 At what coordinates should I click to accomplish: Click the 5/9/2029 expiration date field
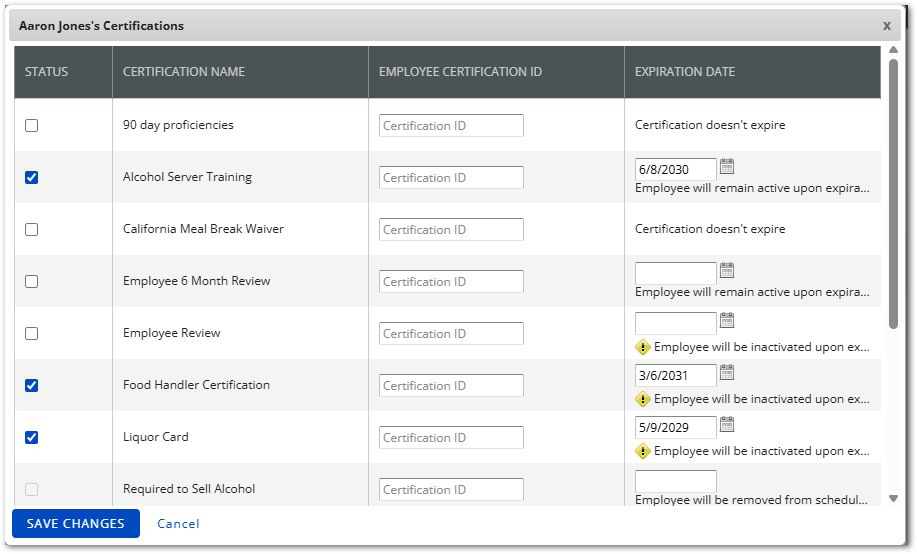point(675,428)
